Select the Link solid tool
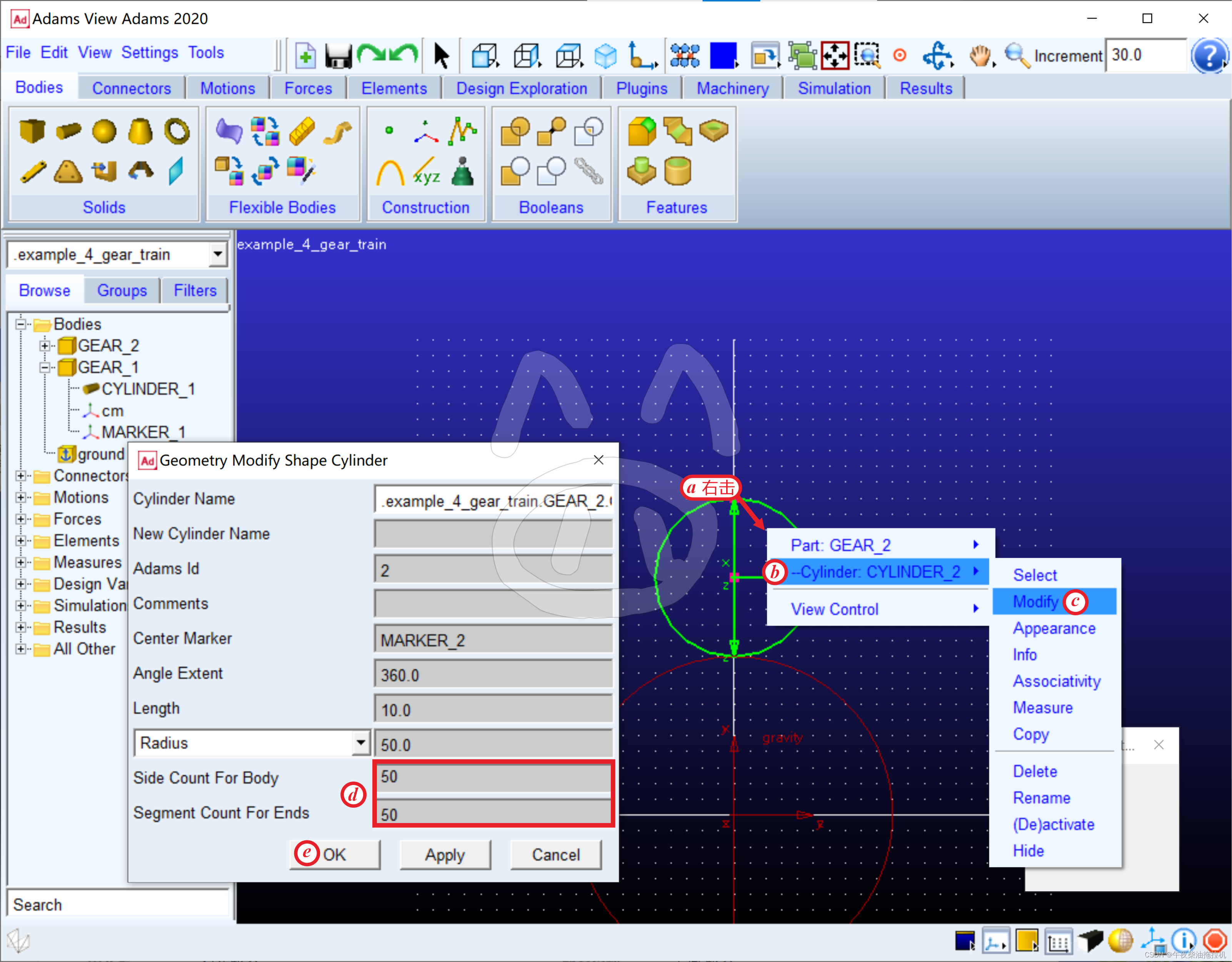This screenshot has height=962, width=1232. coord(33,172)
